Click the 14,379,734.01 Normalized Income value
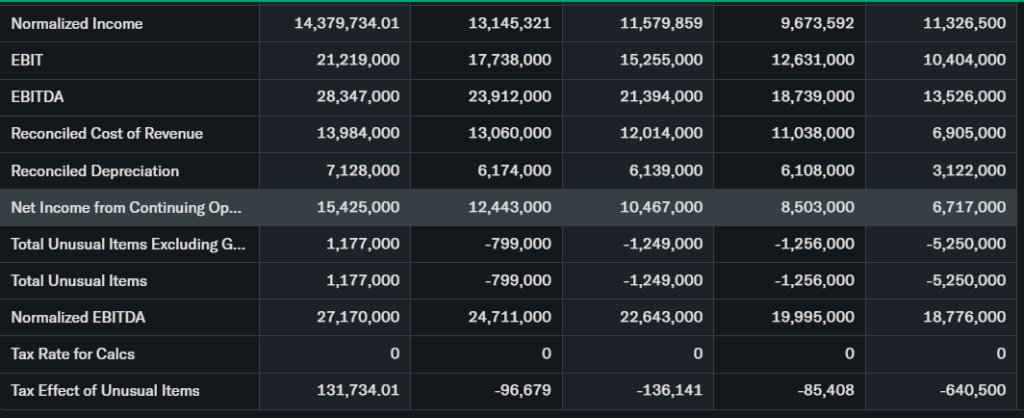This screenshot has width=1024, height=418. click(347, 24)
